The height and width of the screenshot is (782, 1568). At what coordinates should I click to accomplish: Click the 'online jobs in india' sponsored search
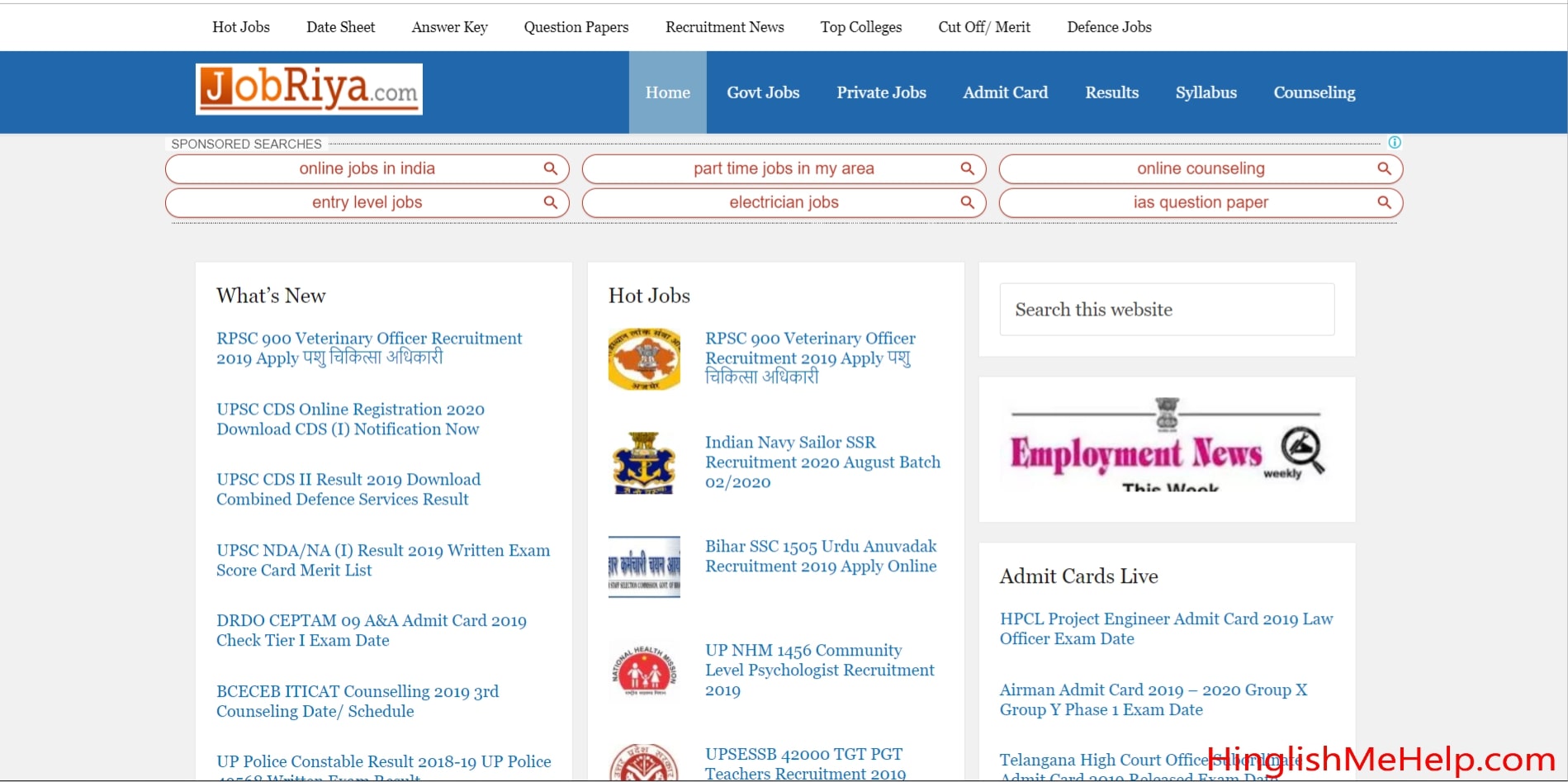(x=367, y=168)
